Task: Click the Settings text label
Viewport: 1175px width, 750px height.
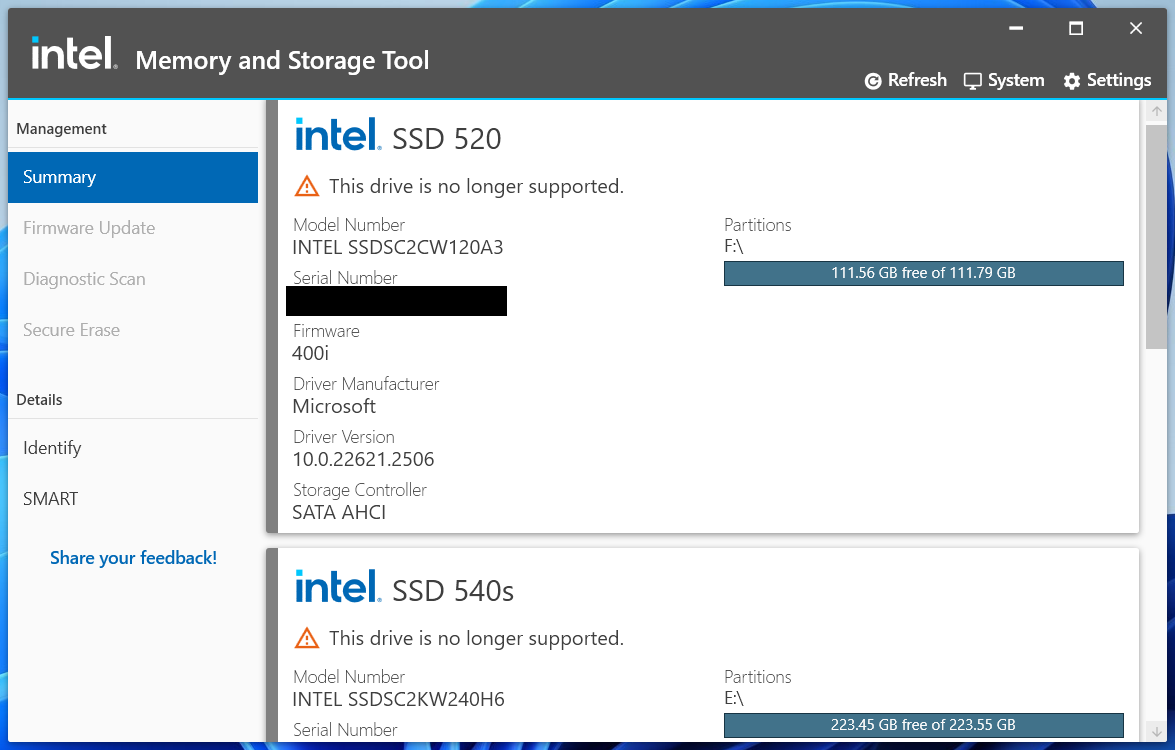Action: (x=1119, y=80)
